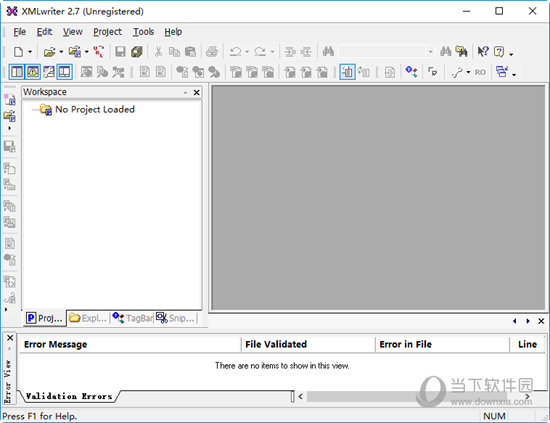
Task: Open the wrench tool dropdown arrow
Action: coord(468,72)
